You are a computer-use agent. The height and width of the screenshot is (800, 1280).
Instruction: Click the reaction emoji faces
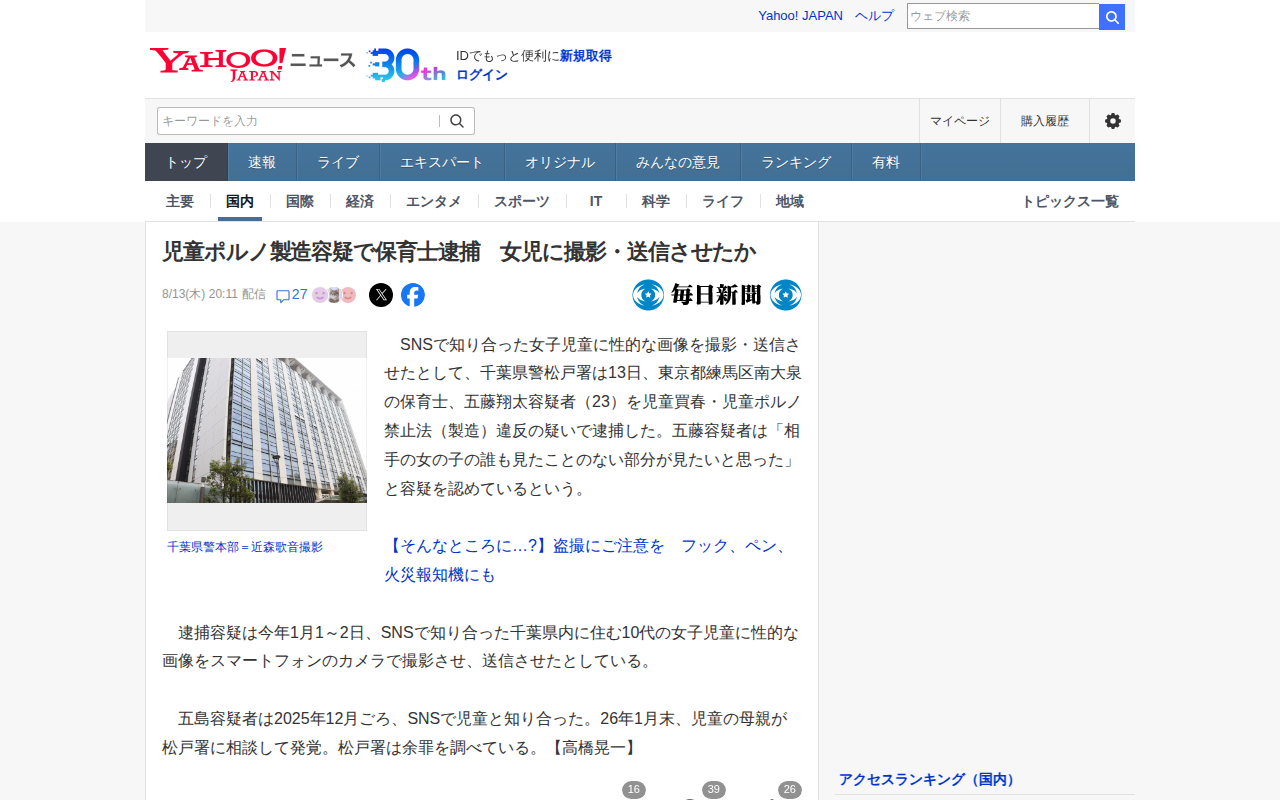click(x=334, y=295)
